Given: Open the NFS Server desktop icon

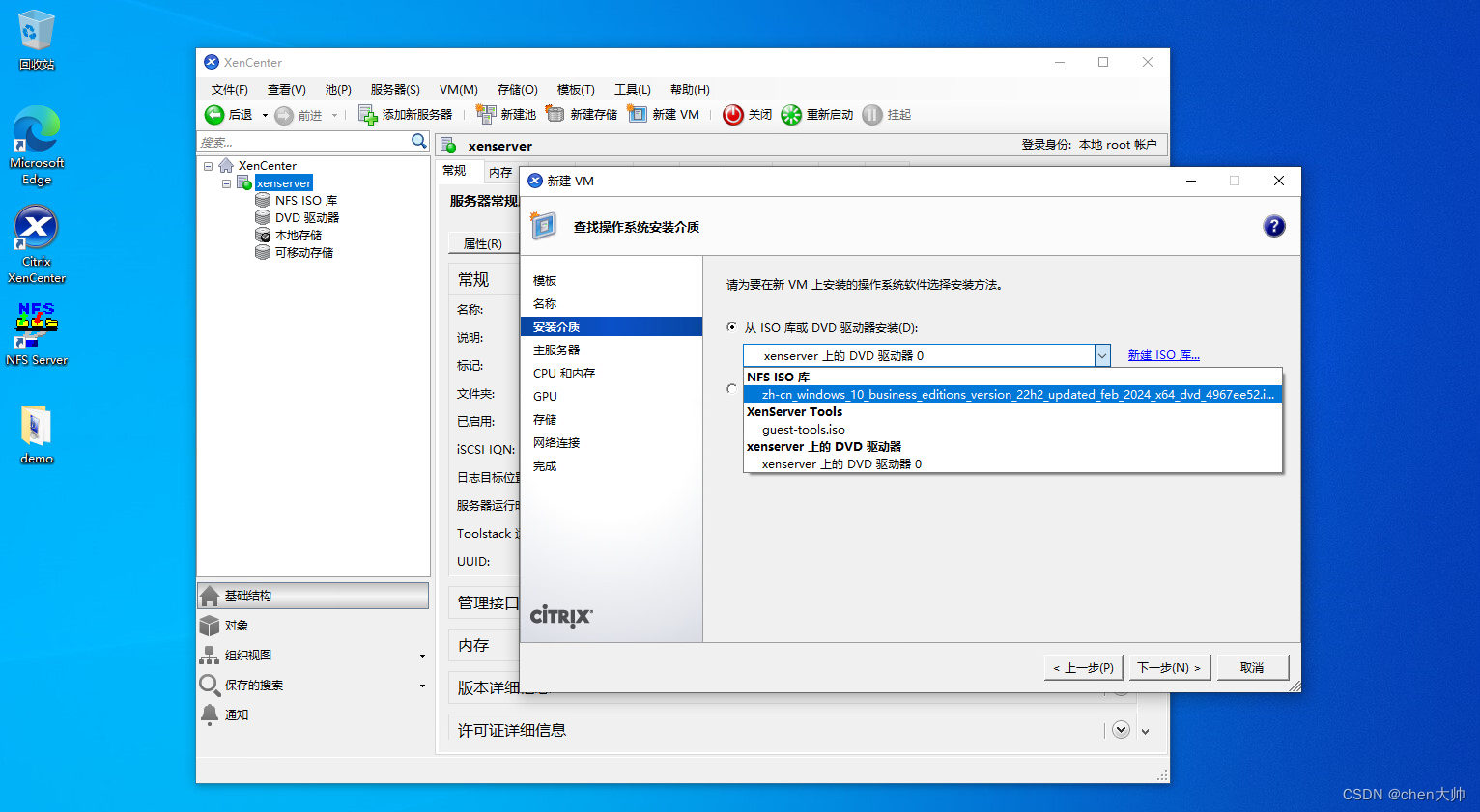Looking at the screenshot, I should point(37,333).
